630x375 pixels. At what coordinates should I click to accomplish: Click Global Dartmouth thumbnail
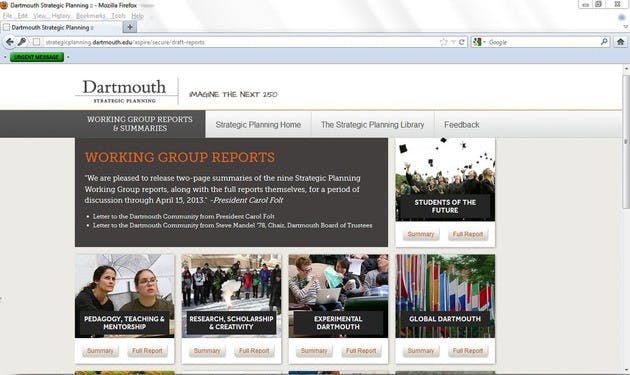tap(445, 296)
